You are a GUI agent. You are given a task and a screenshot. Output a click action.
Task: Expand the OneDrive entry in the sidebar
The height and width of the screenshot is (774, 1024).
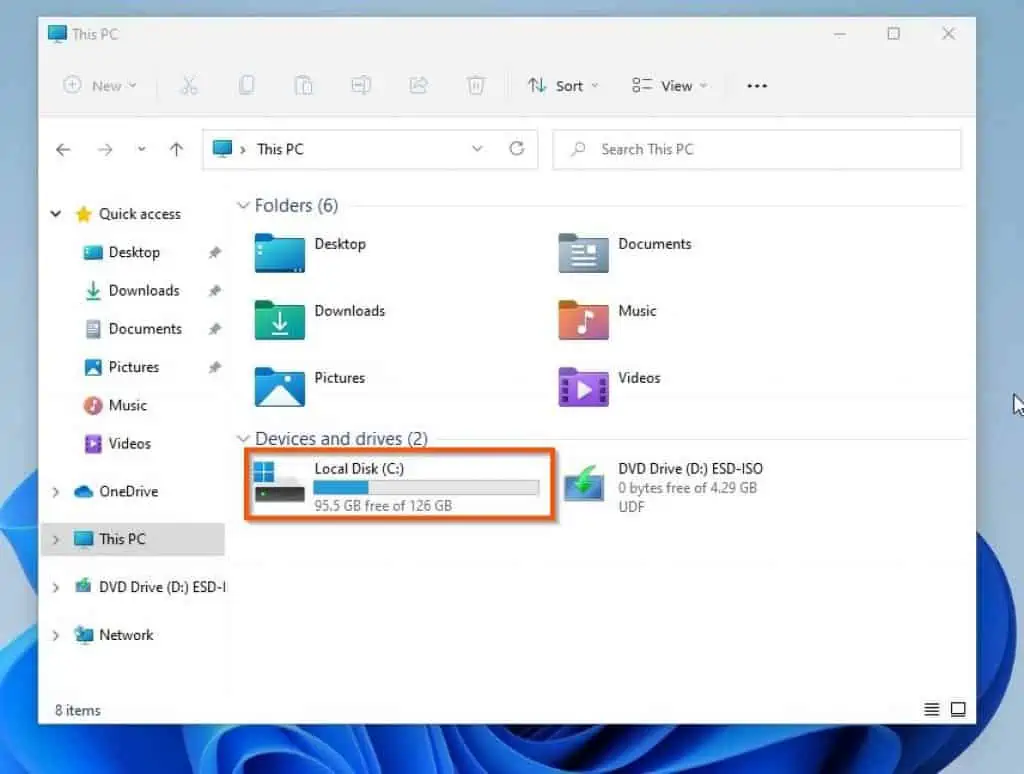pos(55,491)
